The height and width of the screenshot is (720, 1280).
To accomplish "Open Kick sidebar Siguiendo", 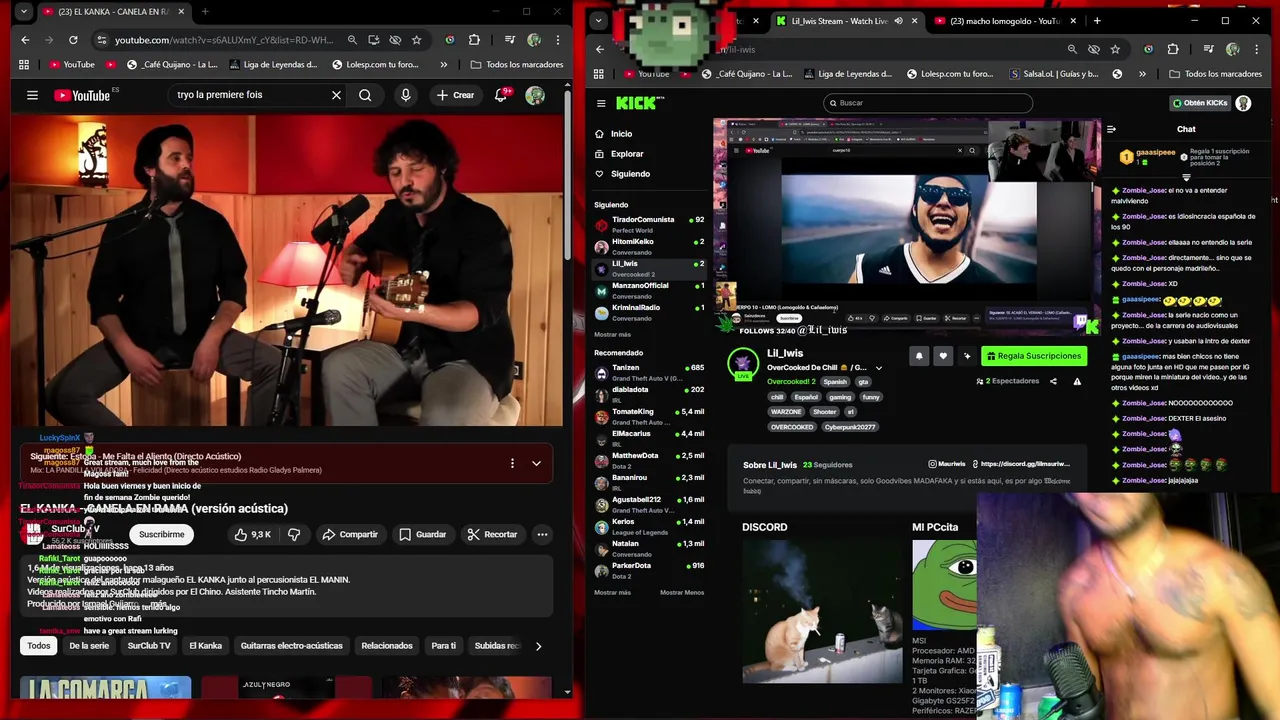I will click(x=630, y=174).
